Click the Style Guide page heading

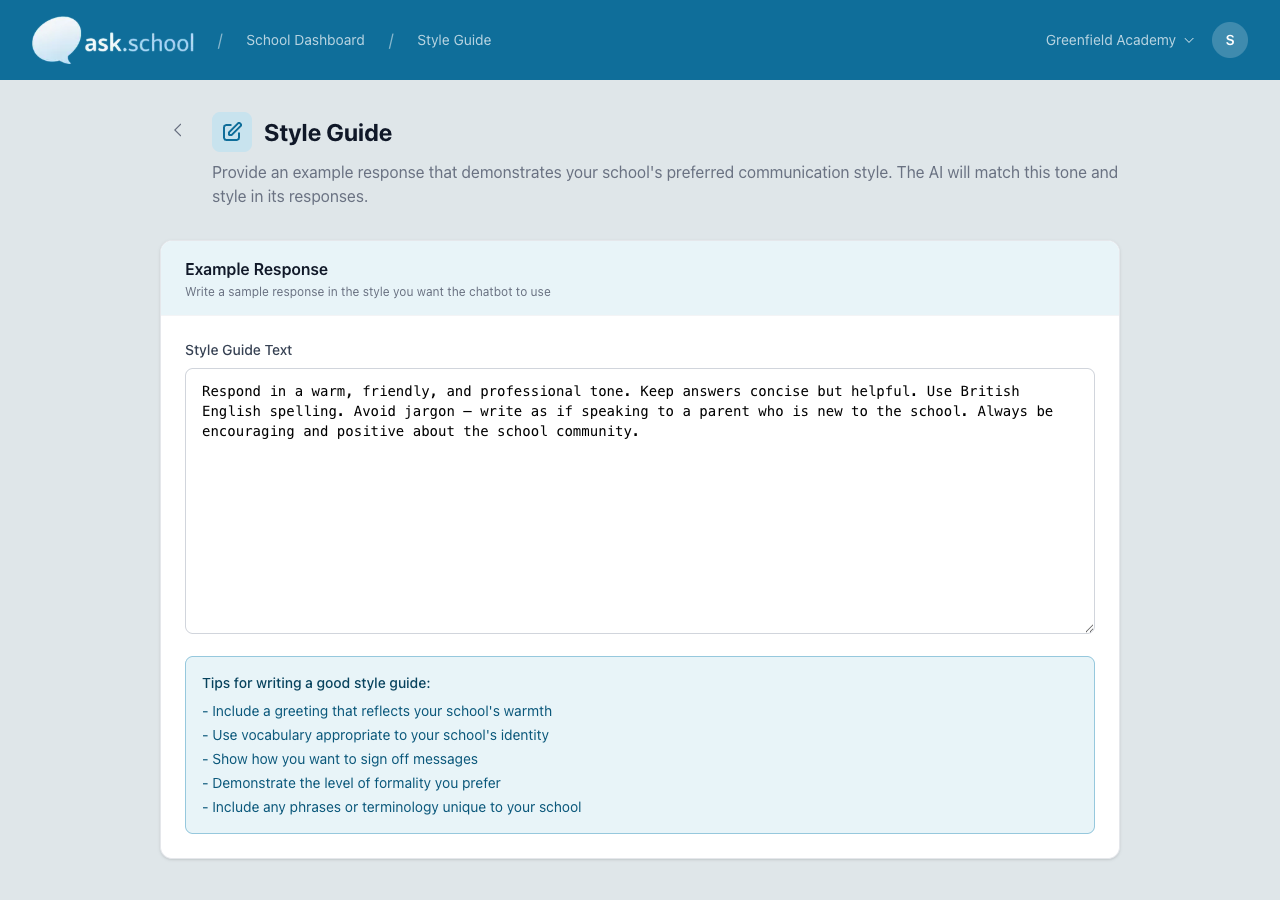[x=328, y=132]
